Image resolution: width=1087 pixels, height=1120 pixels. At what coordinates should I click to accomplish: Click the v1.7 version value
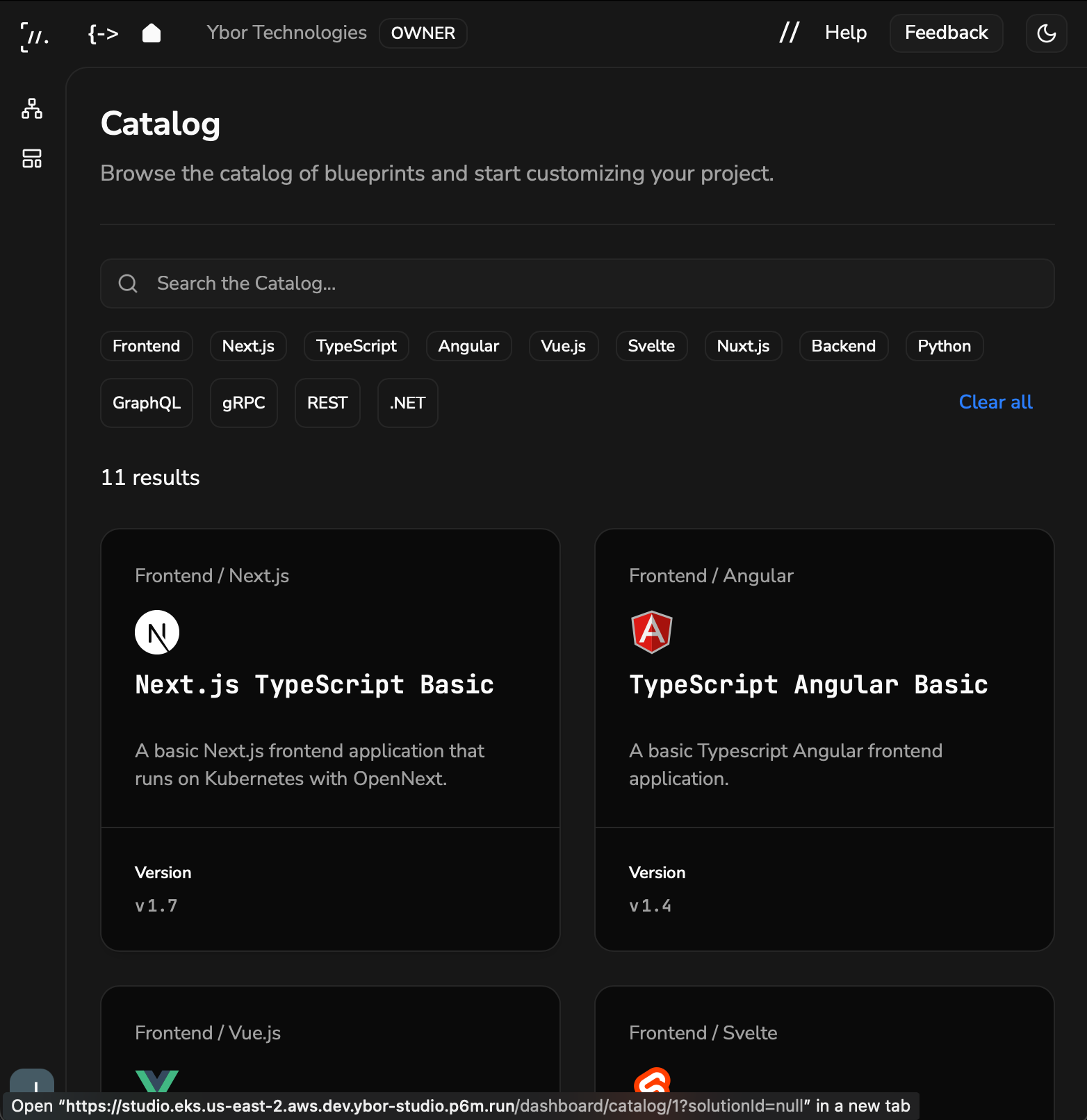coord(156,906)
